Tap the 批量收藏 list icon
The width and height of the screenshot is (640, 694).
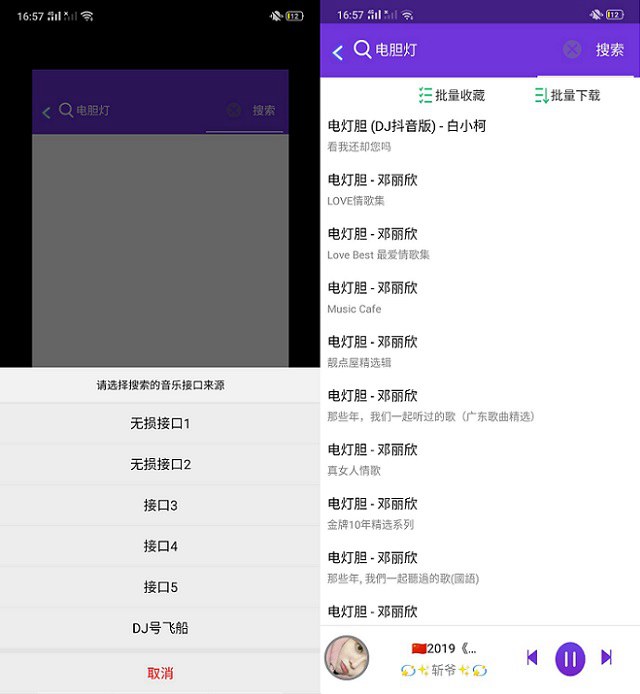tap(425, 95)
